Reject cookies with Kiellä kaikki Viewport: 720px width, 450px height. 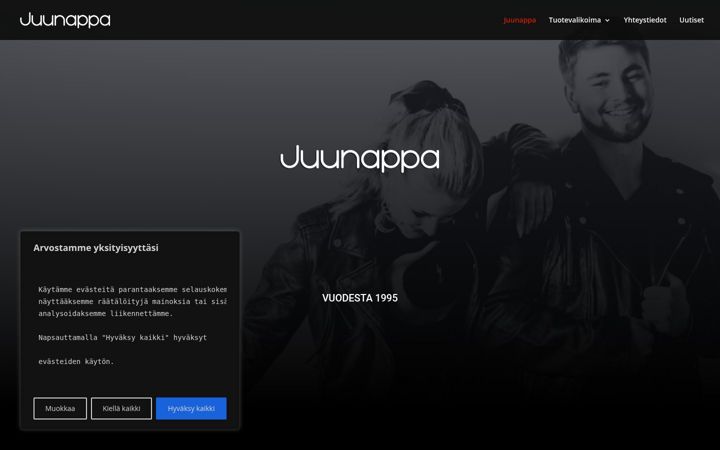point(121,408)
